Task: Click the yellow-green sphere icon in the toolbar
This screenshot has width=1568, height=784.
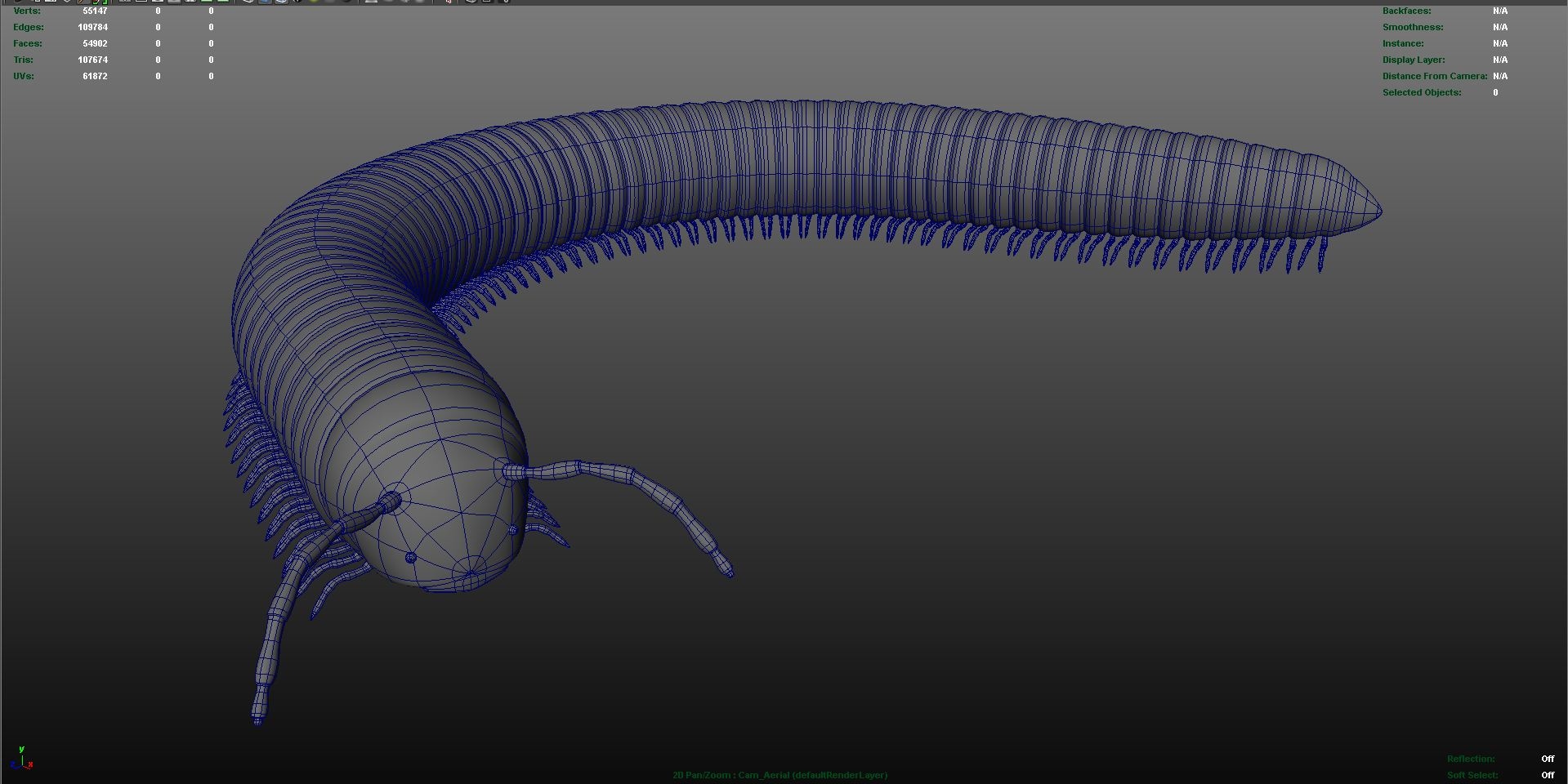Action: 314,2
